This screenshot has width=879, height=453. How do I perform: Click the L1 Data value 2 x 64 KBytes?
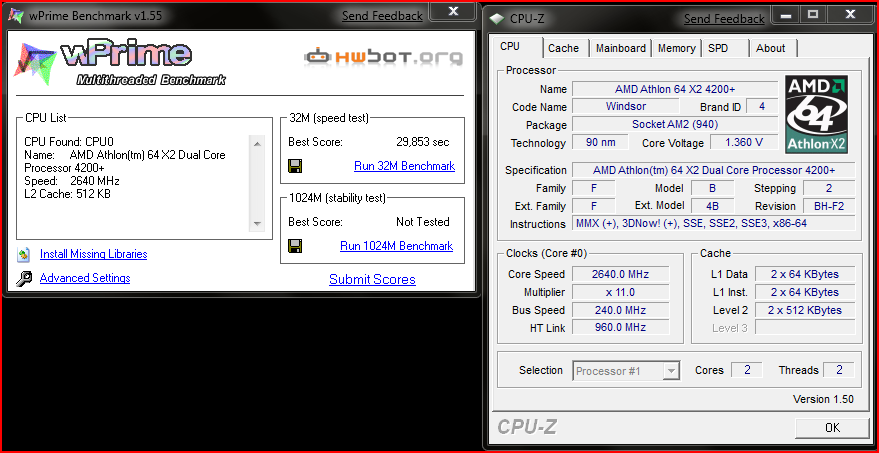pyautogui.click(x=804, y=274)
